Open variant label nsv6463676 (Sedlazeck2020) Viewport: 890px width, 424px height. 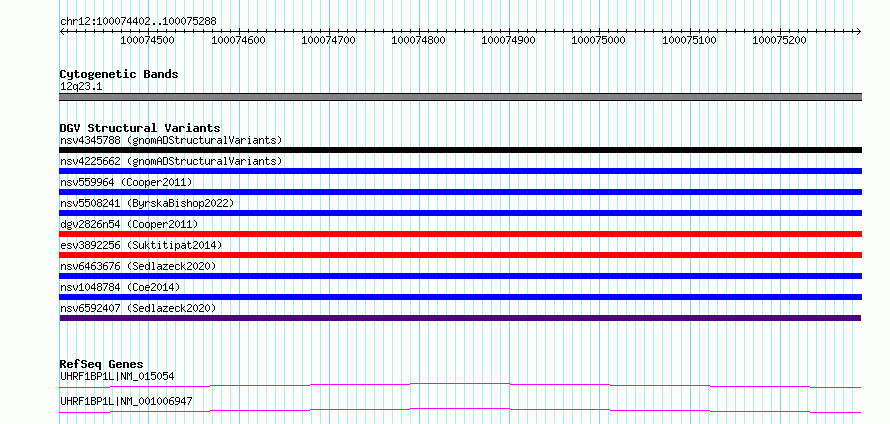click(x=138, y=266)
